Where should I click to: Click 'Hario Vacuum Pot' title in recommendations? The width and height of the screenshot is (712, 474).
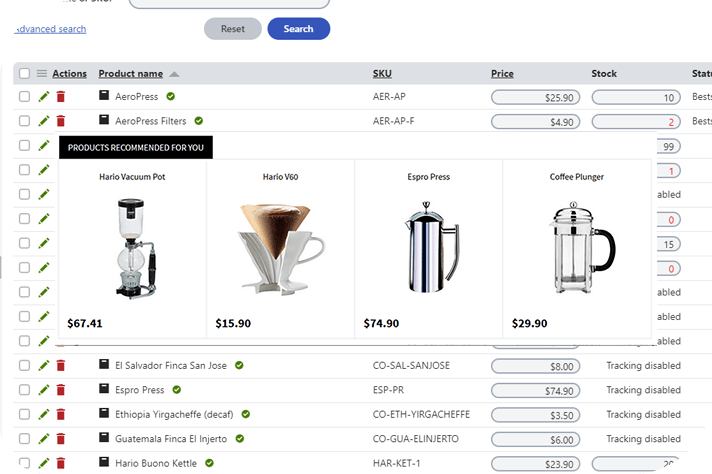click(x=132, y=177)
